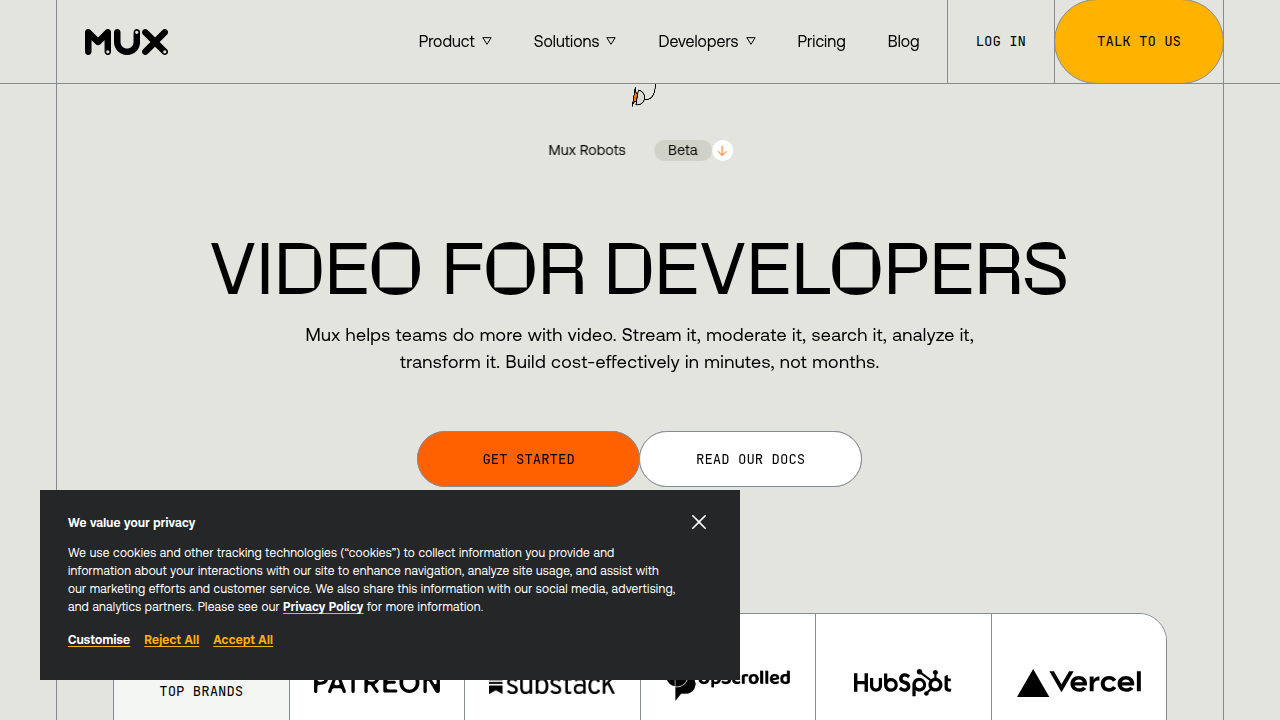
Task: Click the TOP BRANDS label
Action: pyautogui.click(x=201, y=691)
